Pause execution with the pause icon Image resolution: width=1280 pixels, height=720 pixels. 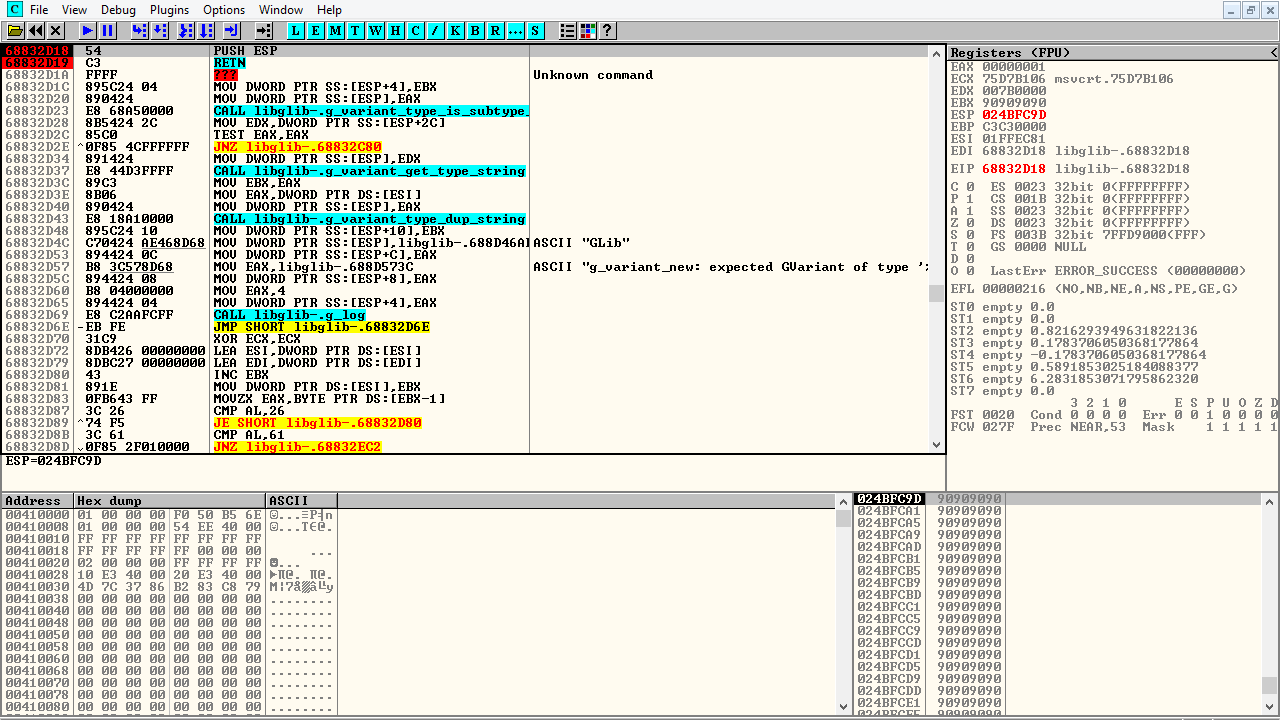click(108, 31)
